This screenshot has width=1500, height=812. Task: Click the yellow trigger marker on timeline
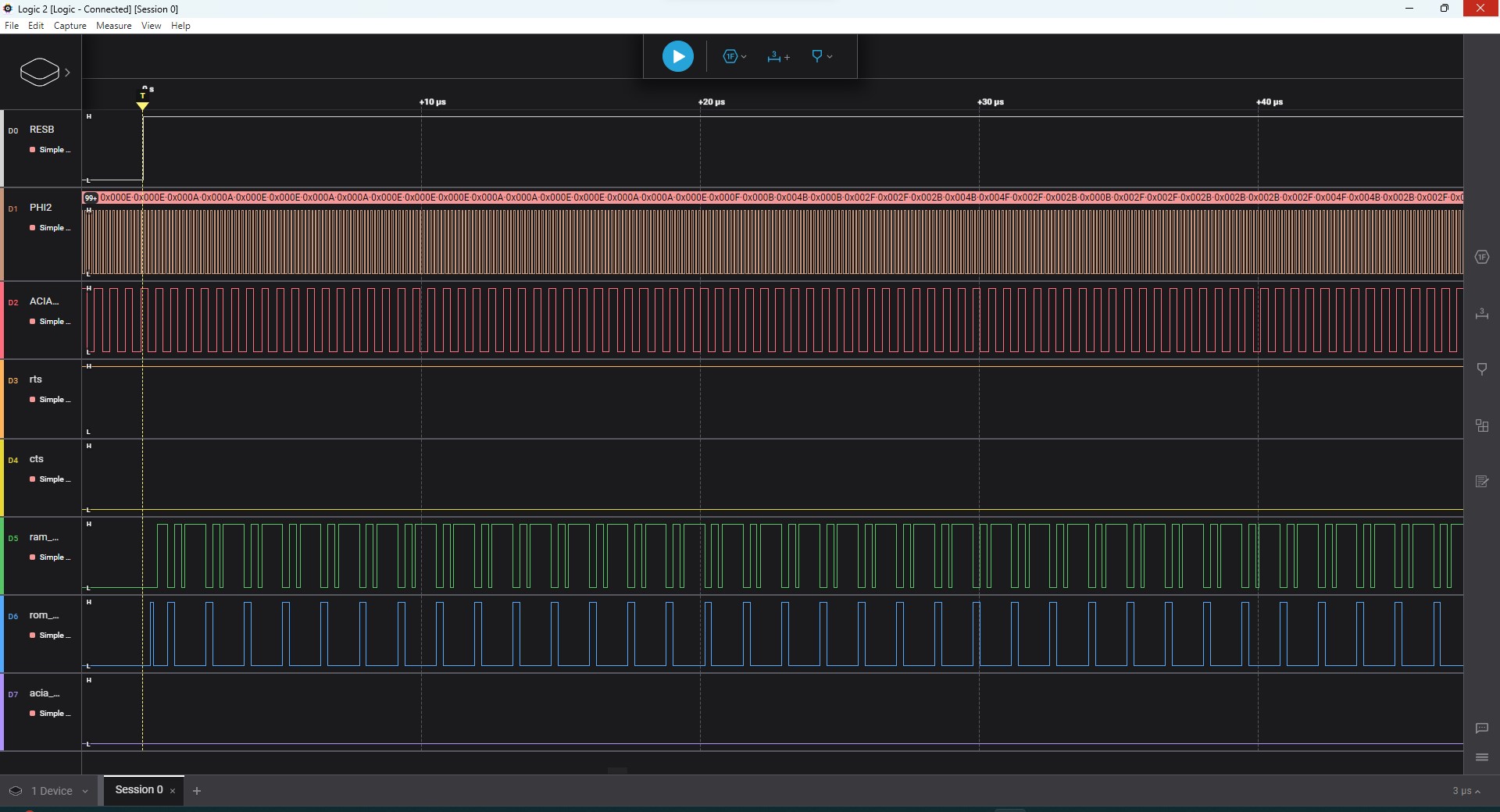click(x=142, y=105)
